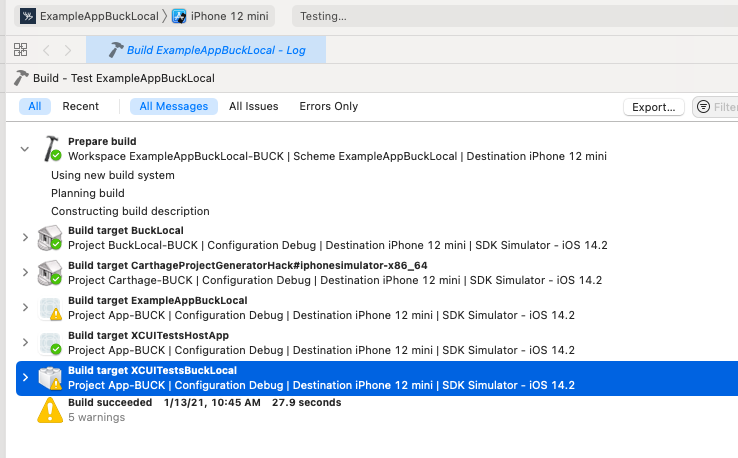Viewport: 738px width, 458px height.
Task: Collapse the Prepare build section
Action: pos(25,149)
